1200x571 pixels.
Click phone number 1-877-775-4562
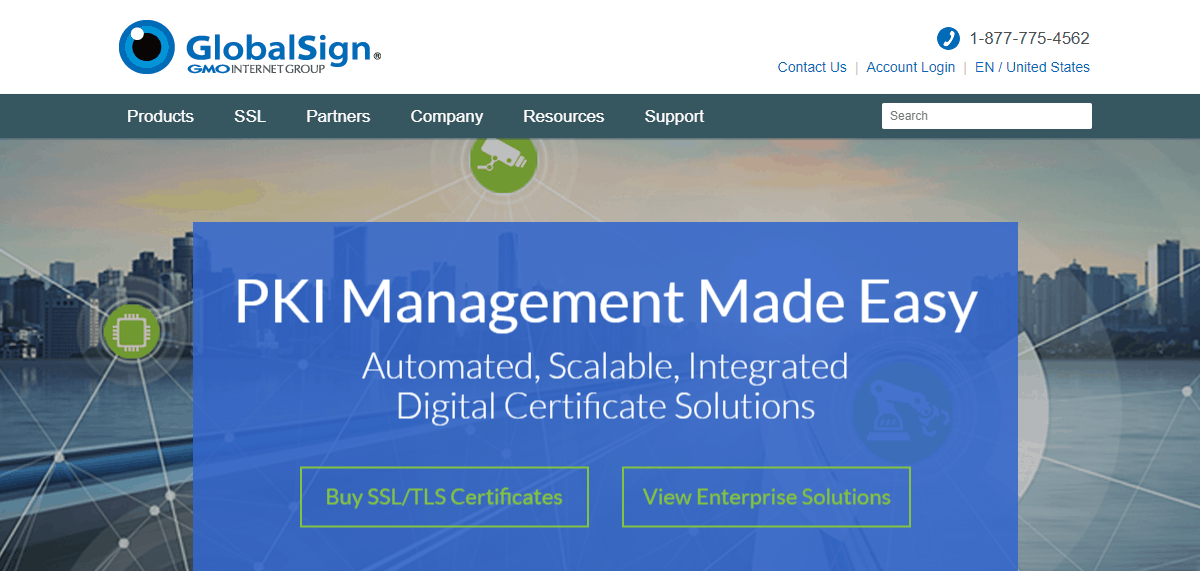coord(1029,39)
